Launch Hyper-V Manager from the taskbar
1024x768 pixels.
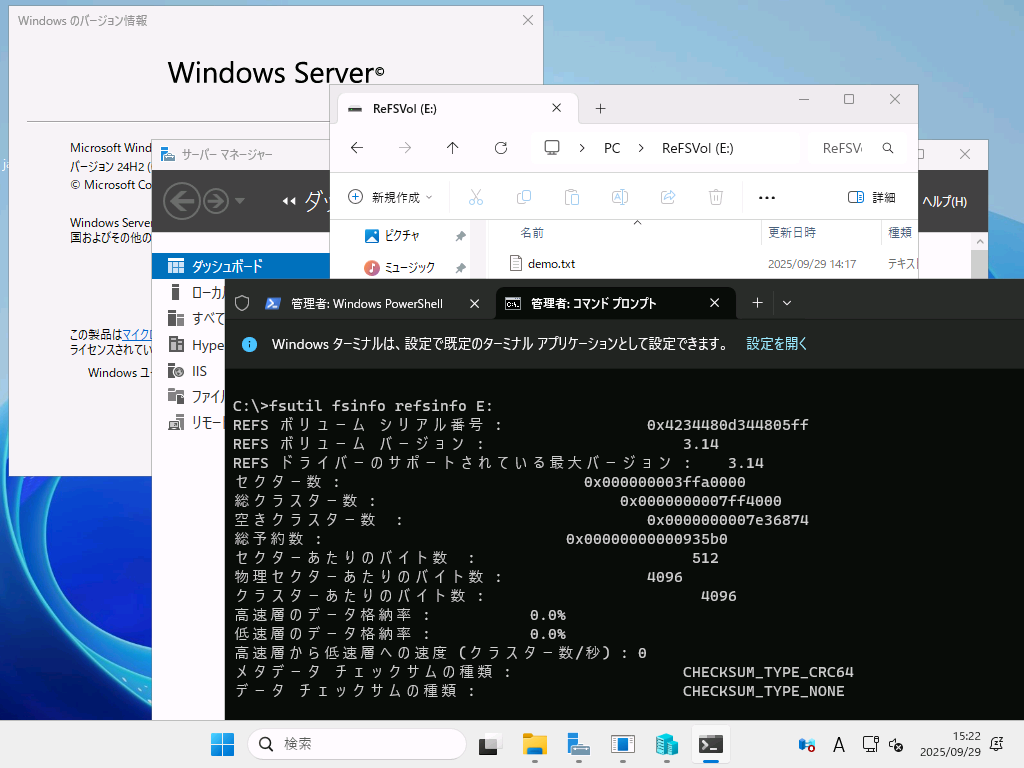(x=666, y=744)
